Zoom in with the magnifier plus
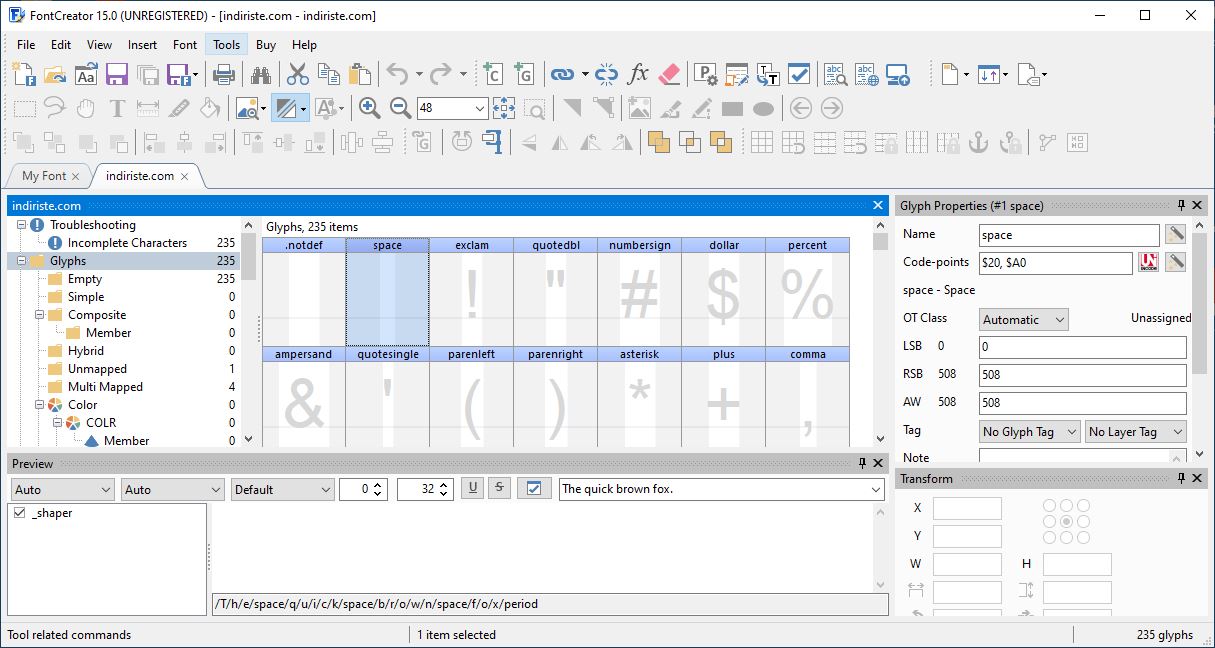This screenshot has height=648, width=1215. (370, 108)
